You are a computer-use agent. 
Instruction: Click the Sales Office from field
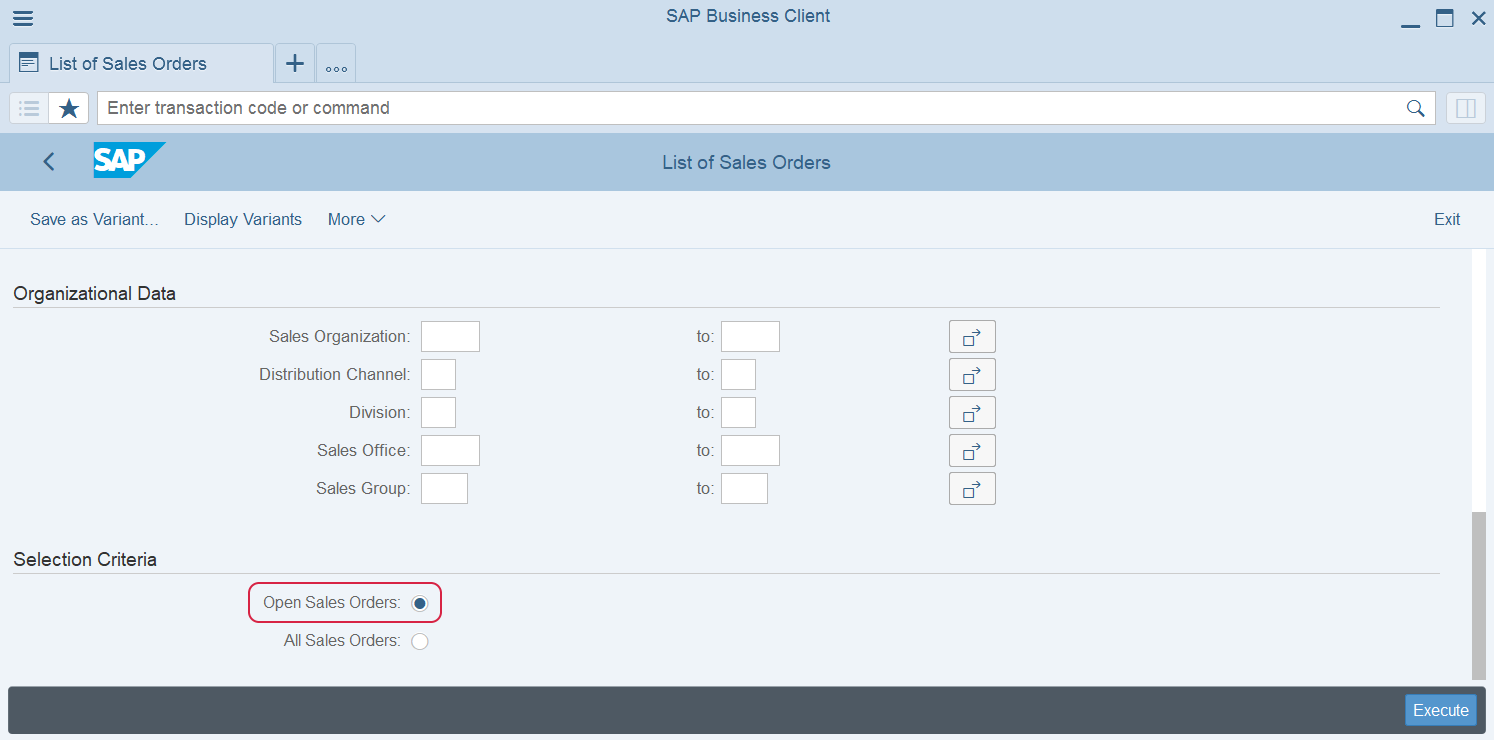[450, 451]
